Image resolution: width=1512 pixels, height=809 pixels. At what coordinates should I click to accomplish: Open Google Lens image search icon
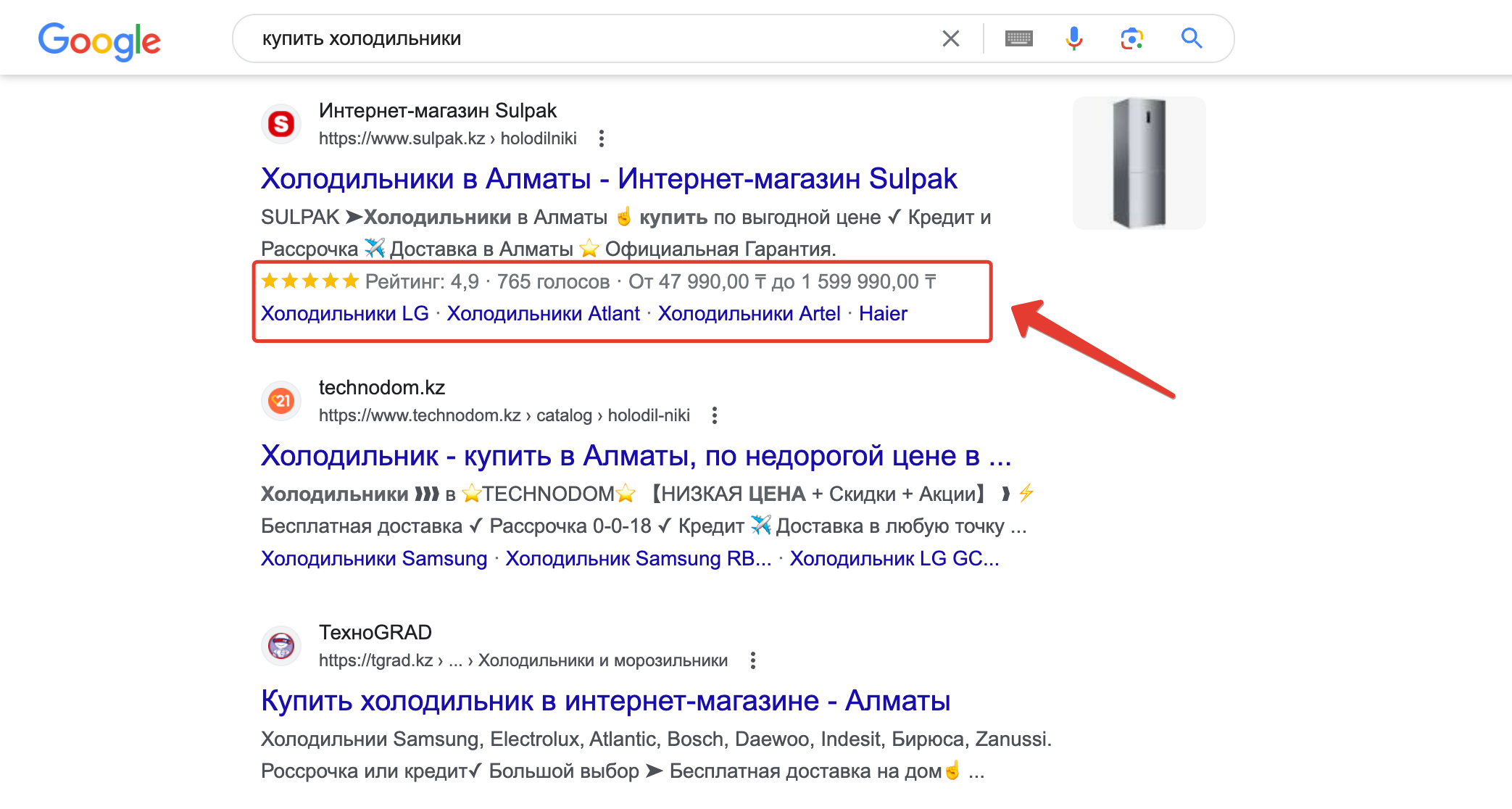coord(1131,38)
